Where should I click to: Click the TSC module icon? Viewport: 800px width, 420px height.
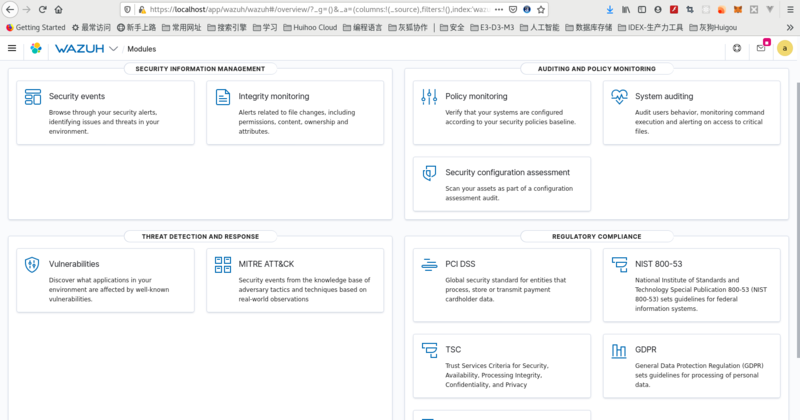(x=429, y=350)
